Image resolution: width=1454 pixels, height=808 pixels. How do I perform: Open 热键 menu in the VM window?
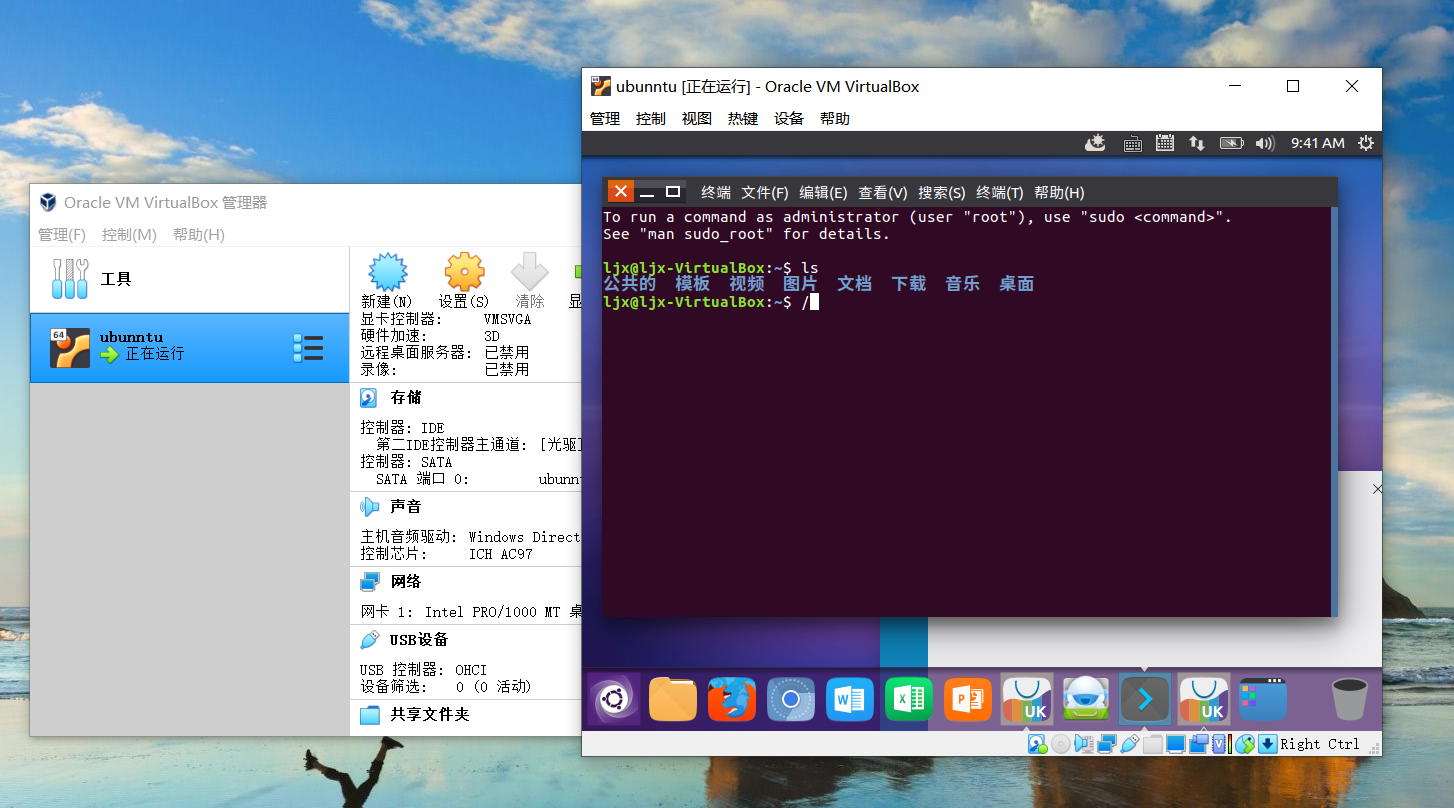coord(743,118)
